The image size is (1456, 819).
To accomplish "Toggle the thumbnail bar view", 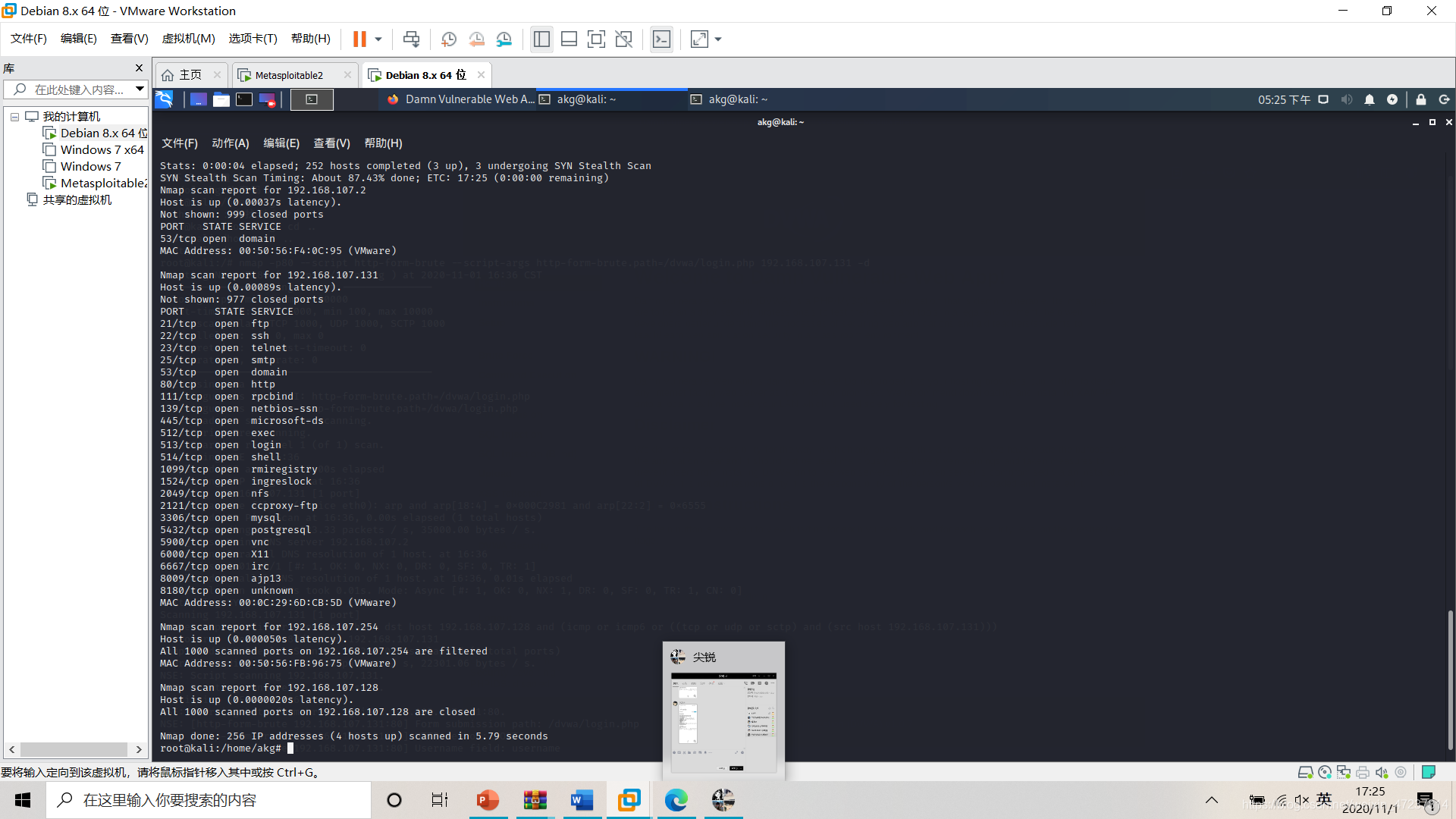I will pos(569,39).
